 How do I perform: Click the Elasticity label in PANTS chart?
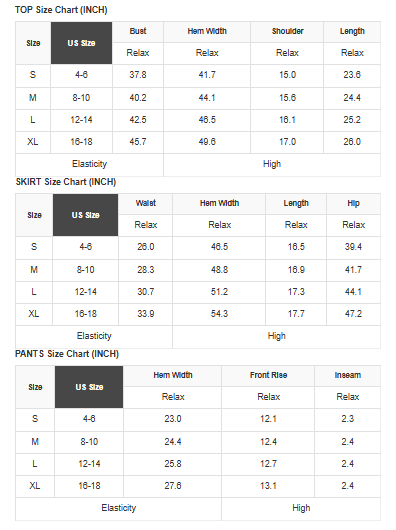(x=119, y=508)
